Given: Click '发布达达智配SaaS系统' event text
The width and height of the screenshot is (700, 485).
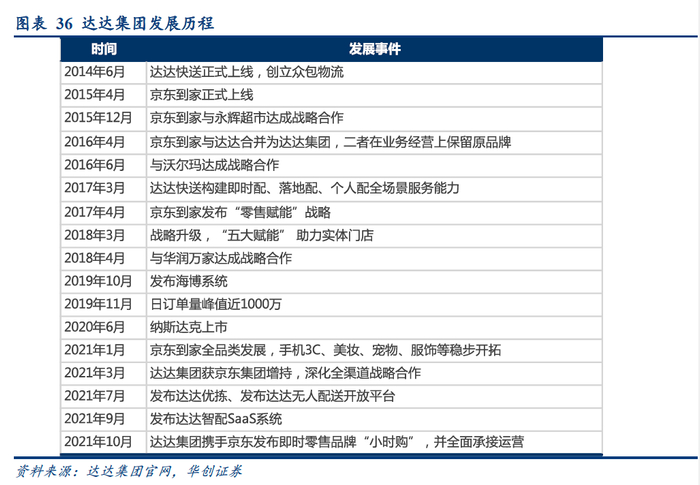Looking at the screenshot, I should point(216,419).
